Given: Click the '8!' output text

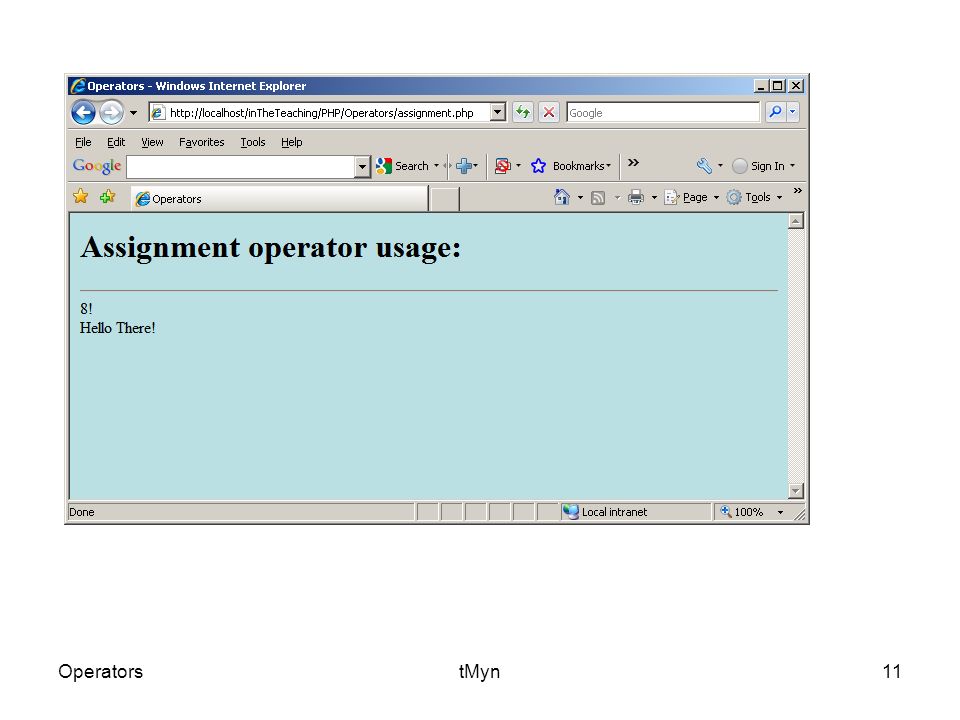Looking at the screenshot, I should pos(86,309).
